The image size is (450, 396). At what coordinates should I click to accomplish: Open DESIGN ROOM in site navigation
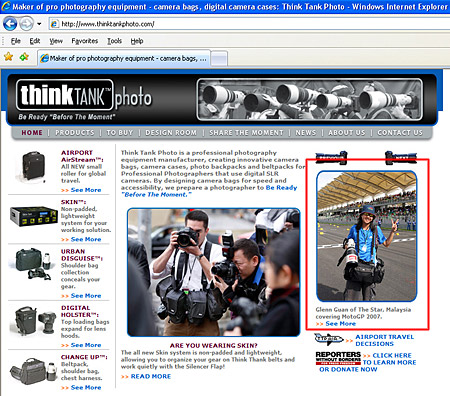(x=171, y=133)
